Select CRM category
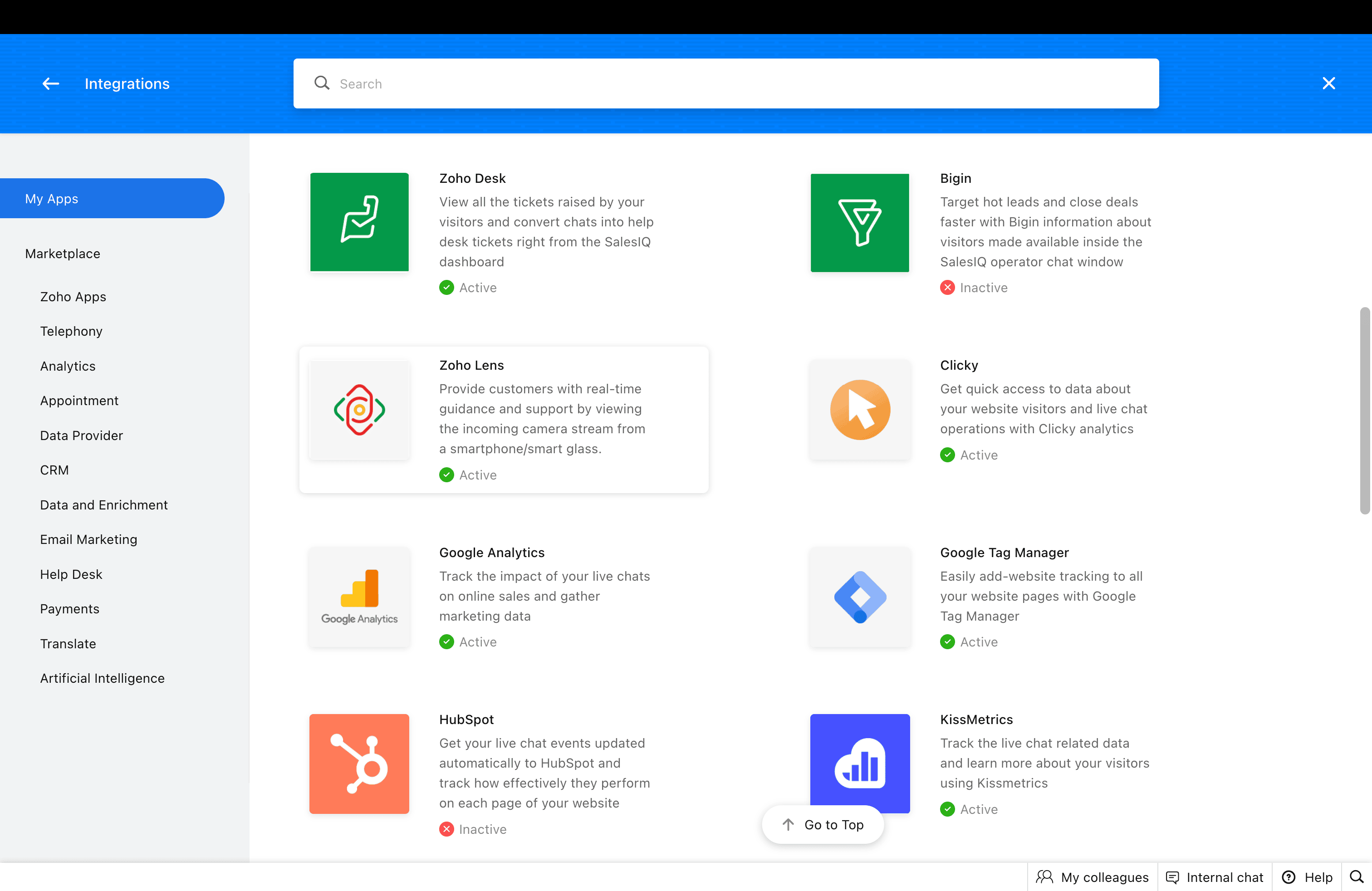The image size is (1372, 891). (x=54, y=470)
